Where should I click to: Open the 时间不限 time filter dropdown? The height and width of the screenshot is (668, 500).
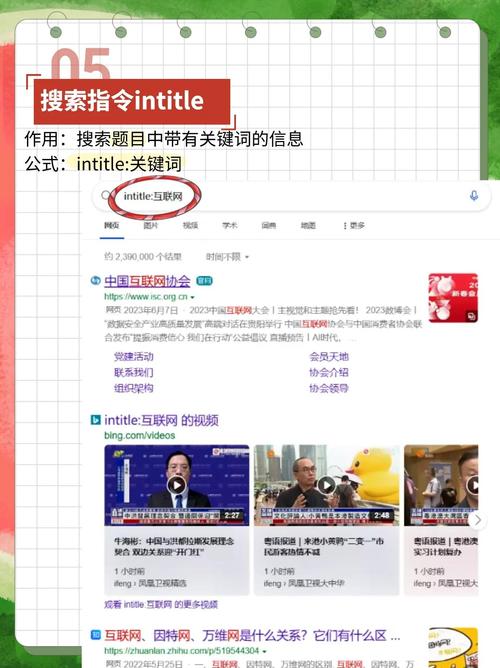pyautogui.click(x=227, y=257)
